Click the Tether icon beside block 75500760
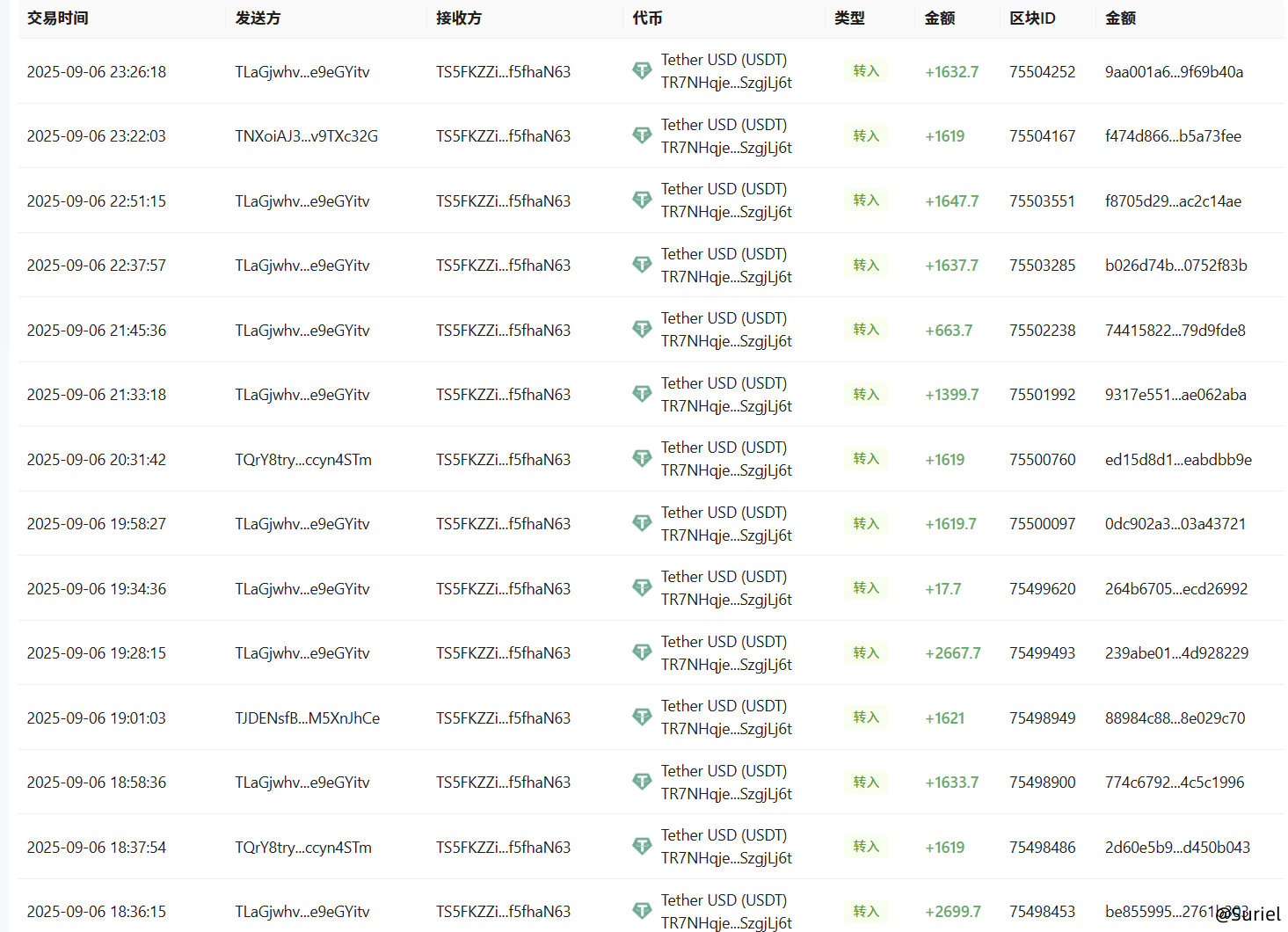Viewport: 1288px width, 932px height. coord(642,459)
